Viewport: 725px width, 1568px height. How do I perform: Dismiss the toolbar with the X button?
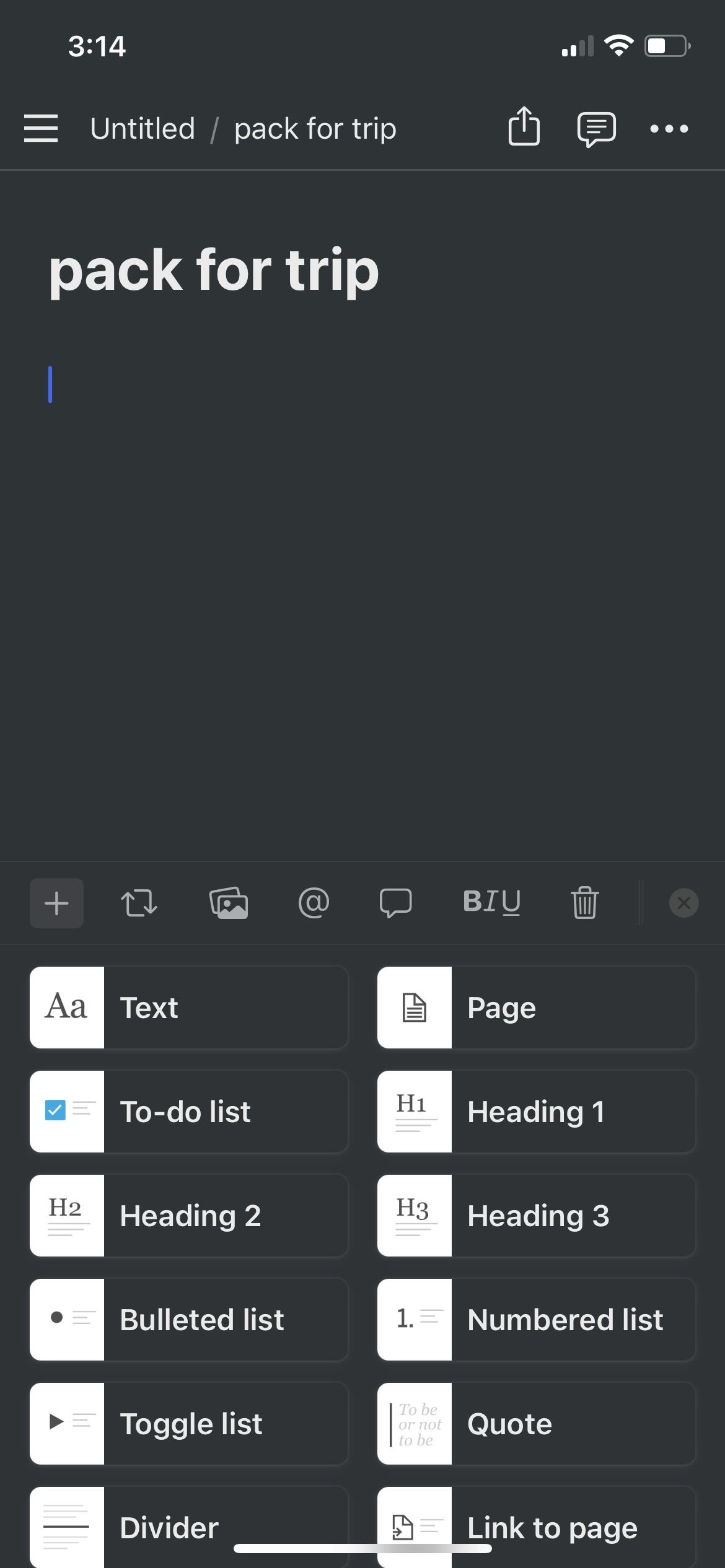pos(683,902)
